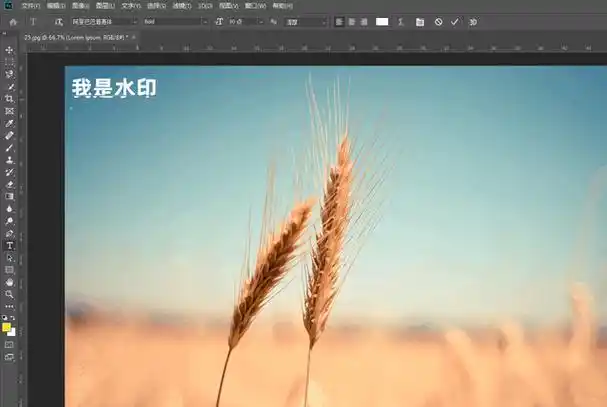The width and height of the screenshot is (607, 407).
Task: Open the Edit menu
Action: click(x=56, y=6)
